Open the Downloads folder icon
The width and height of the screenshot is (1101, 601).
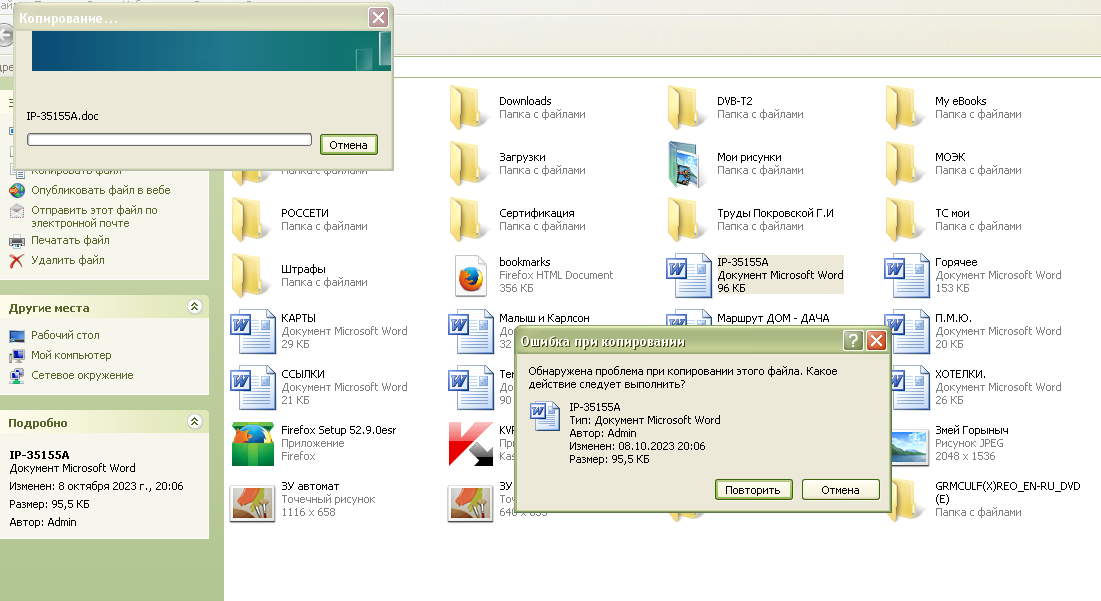click(x=467, y=107)
